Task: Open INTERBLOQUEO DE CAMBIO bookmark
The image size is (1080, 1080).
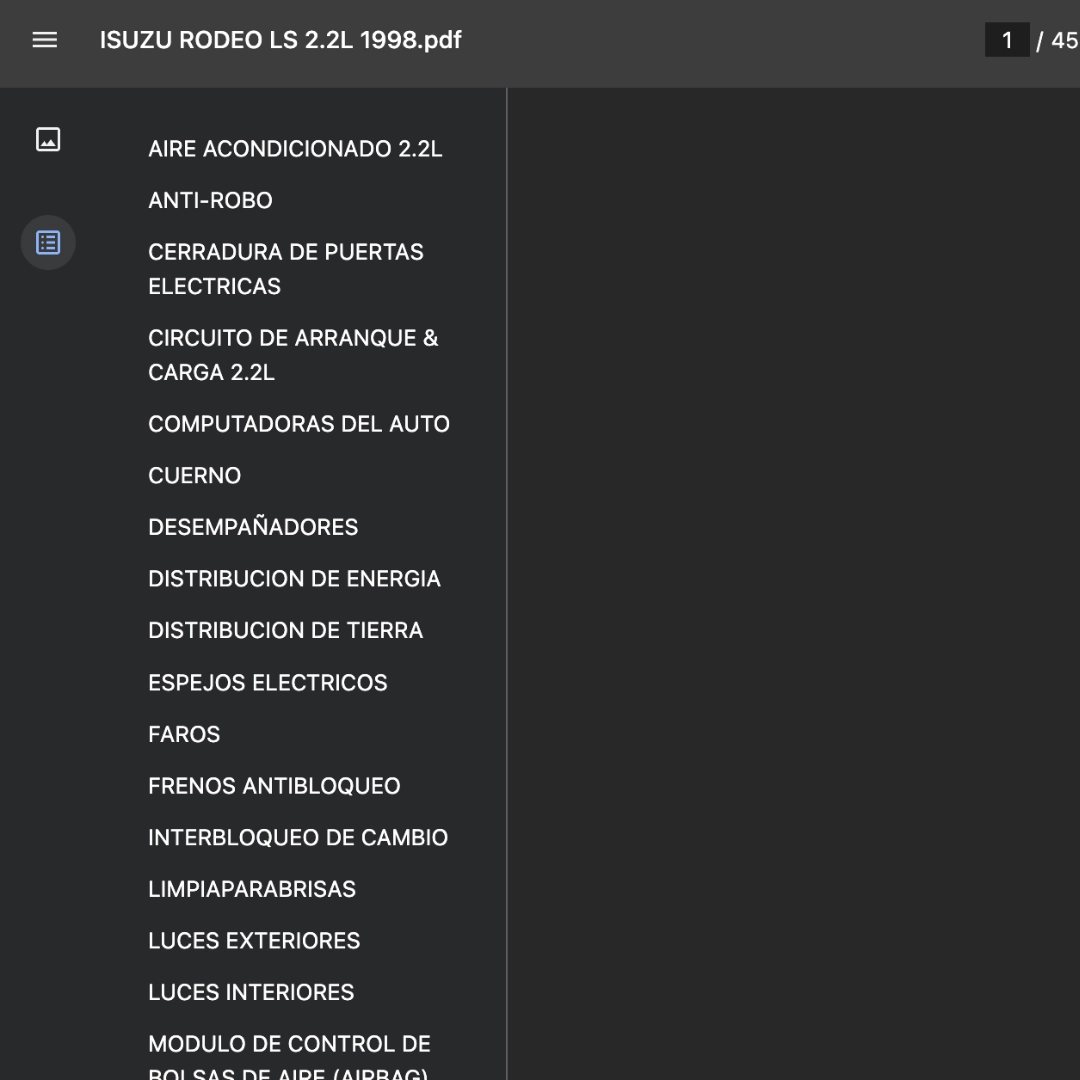Action: [298, 838]
